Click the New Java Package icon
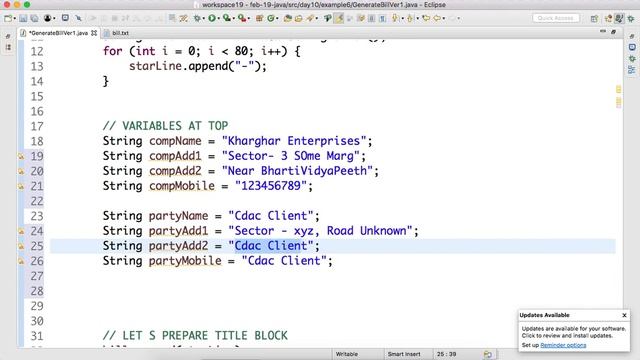Screen dimensions: 640x360 [x=259, y=18]
